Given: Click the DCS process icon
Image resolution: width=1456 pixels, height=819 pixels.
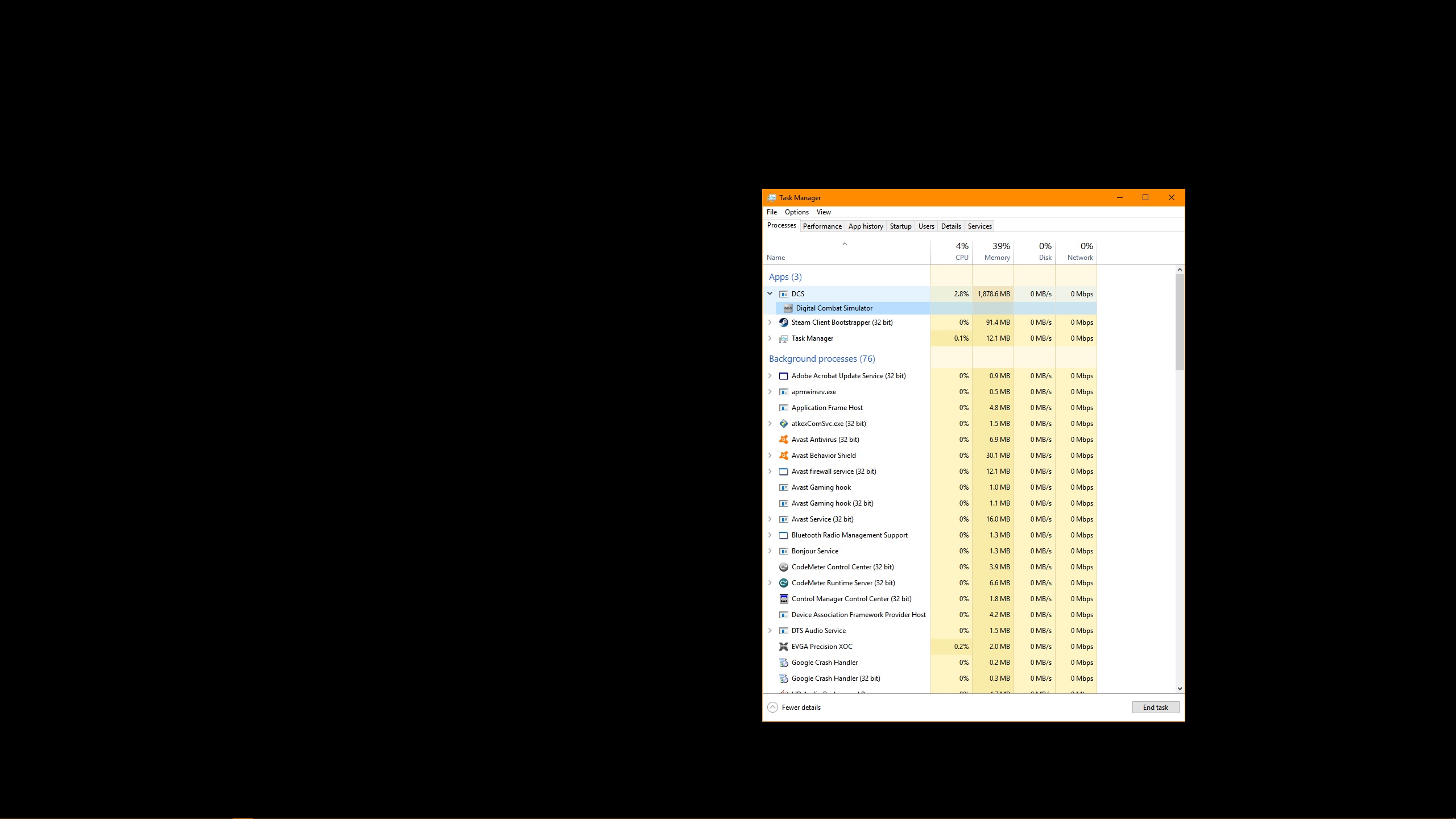Looking at the screenshot, I should [783, 294].
